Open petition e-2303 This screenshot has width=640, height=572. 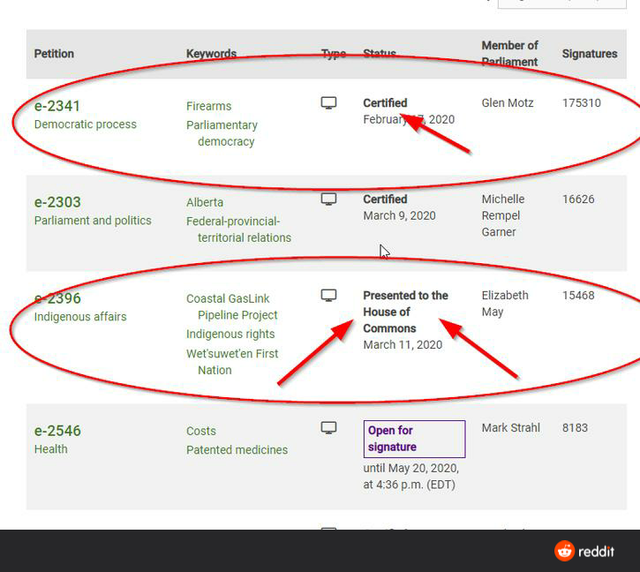[57, 202]
